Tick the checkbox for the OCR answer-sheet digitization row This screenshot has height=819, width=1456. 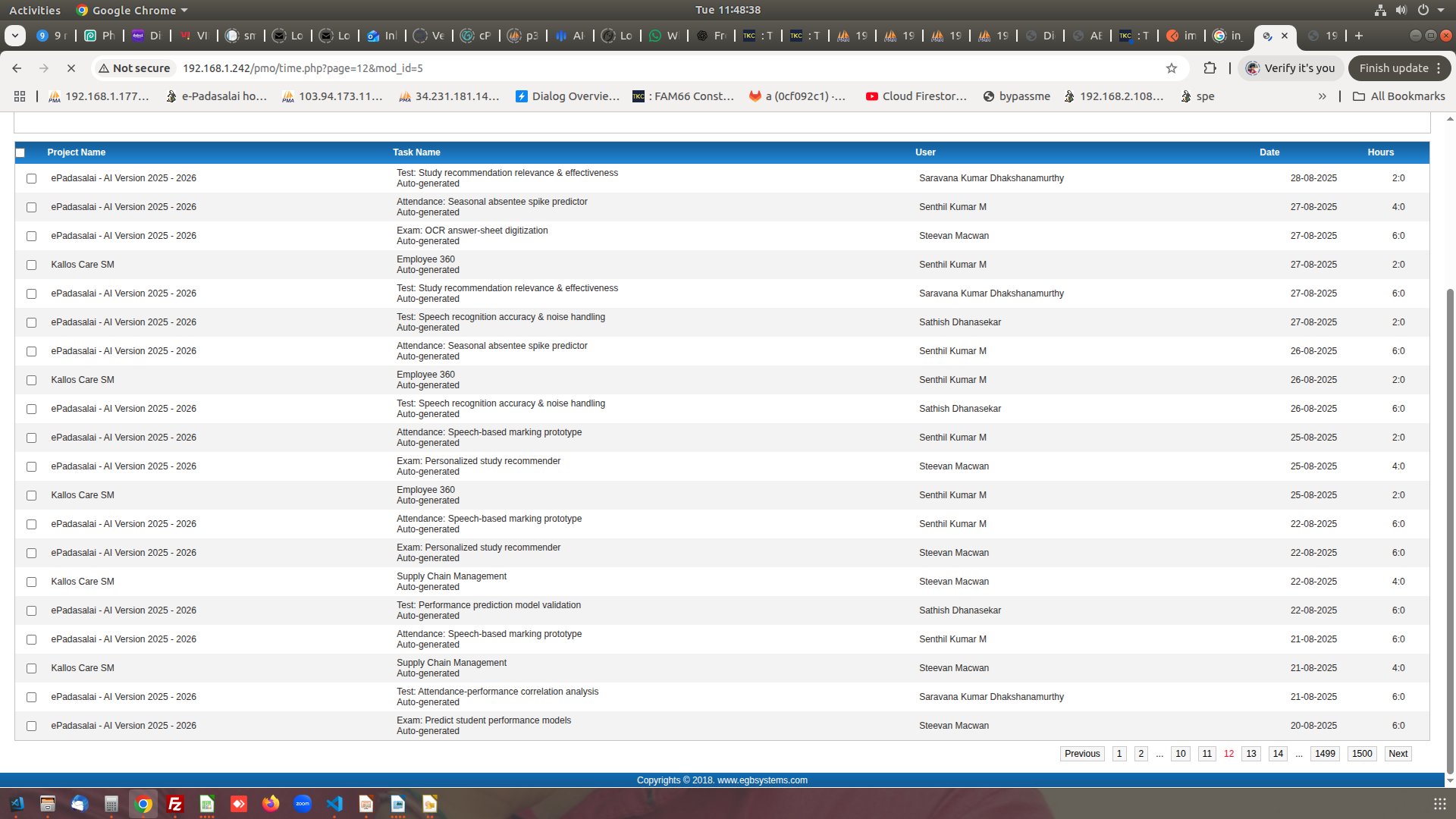pyautogui.click(x=31, y=236)
